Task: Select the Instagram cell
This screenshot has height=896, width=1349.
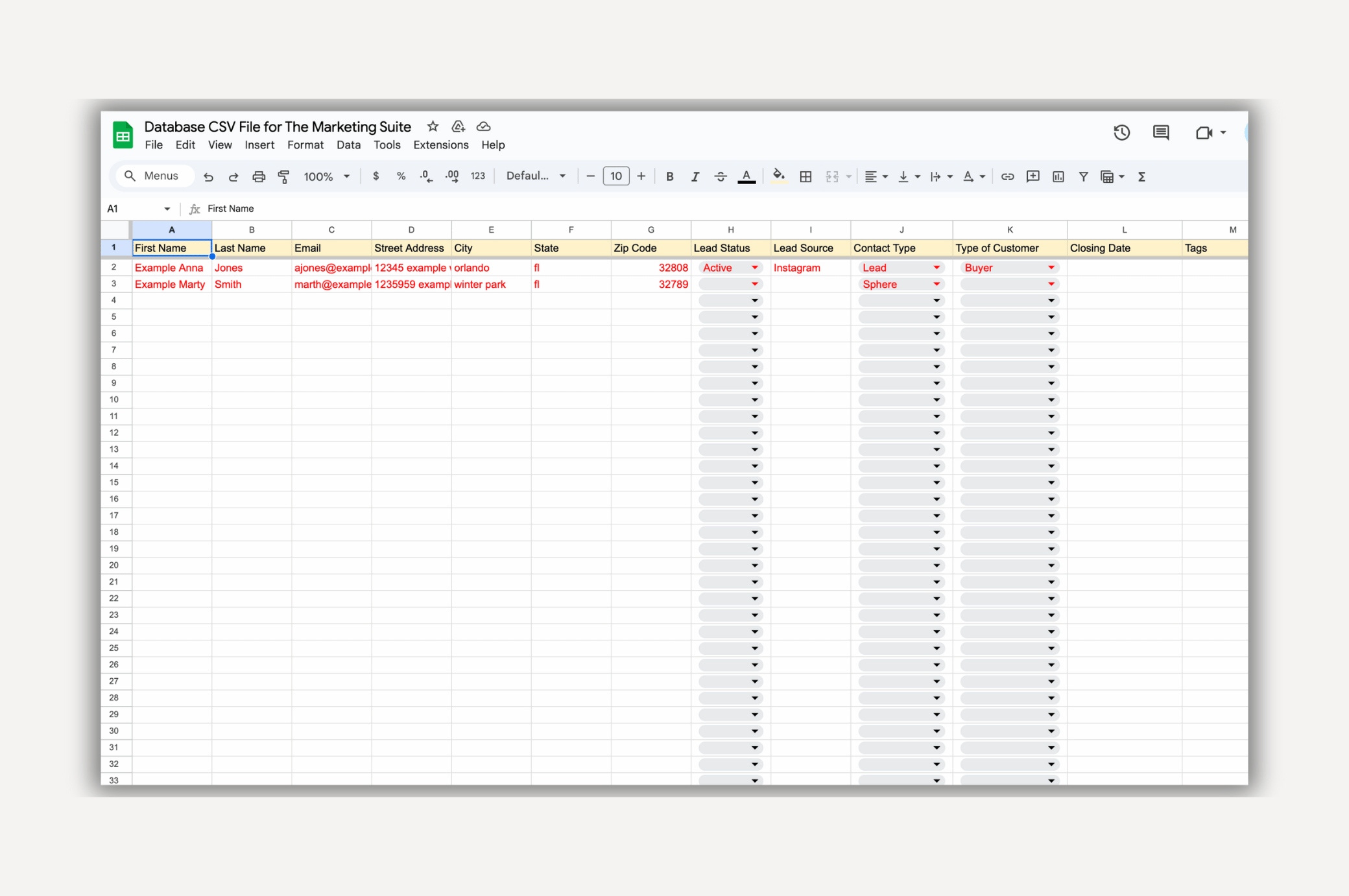Action: (811, 268)
